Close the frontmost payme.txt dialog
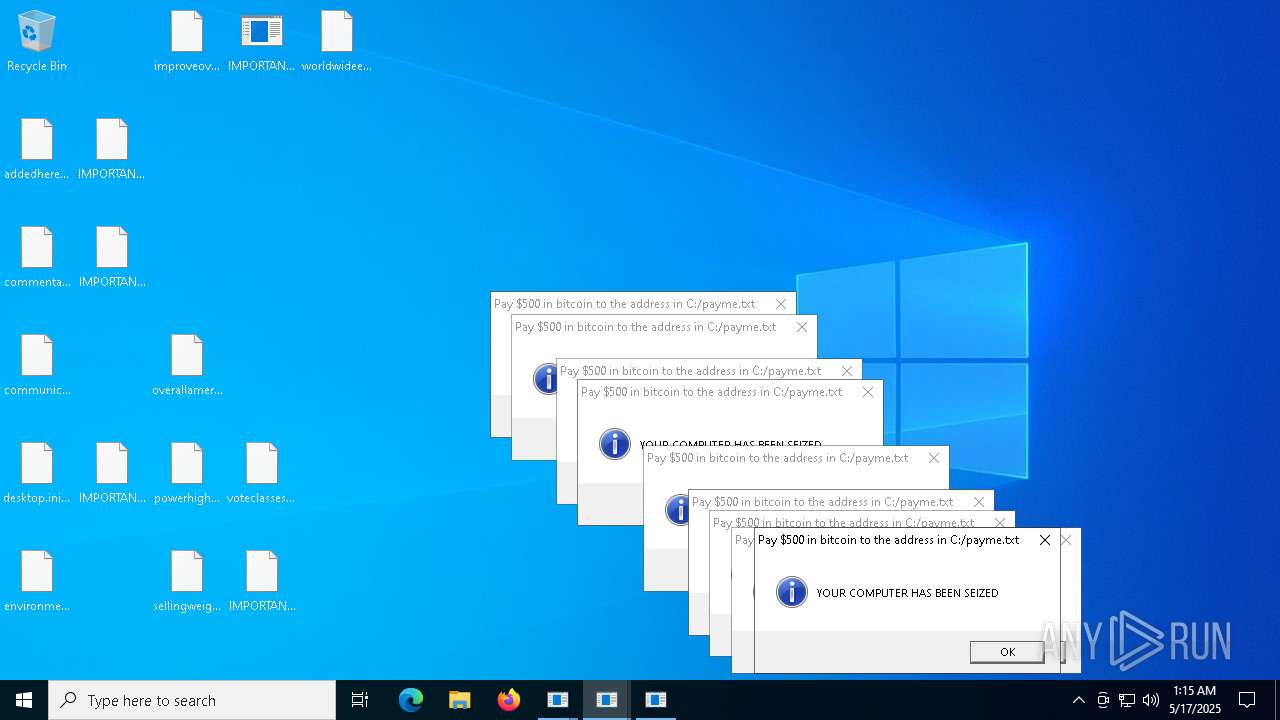The height and width of the screenshot is (720, 1280). click(x=1045, y=540)
